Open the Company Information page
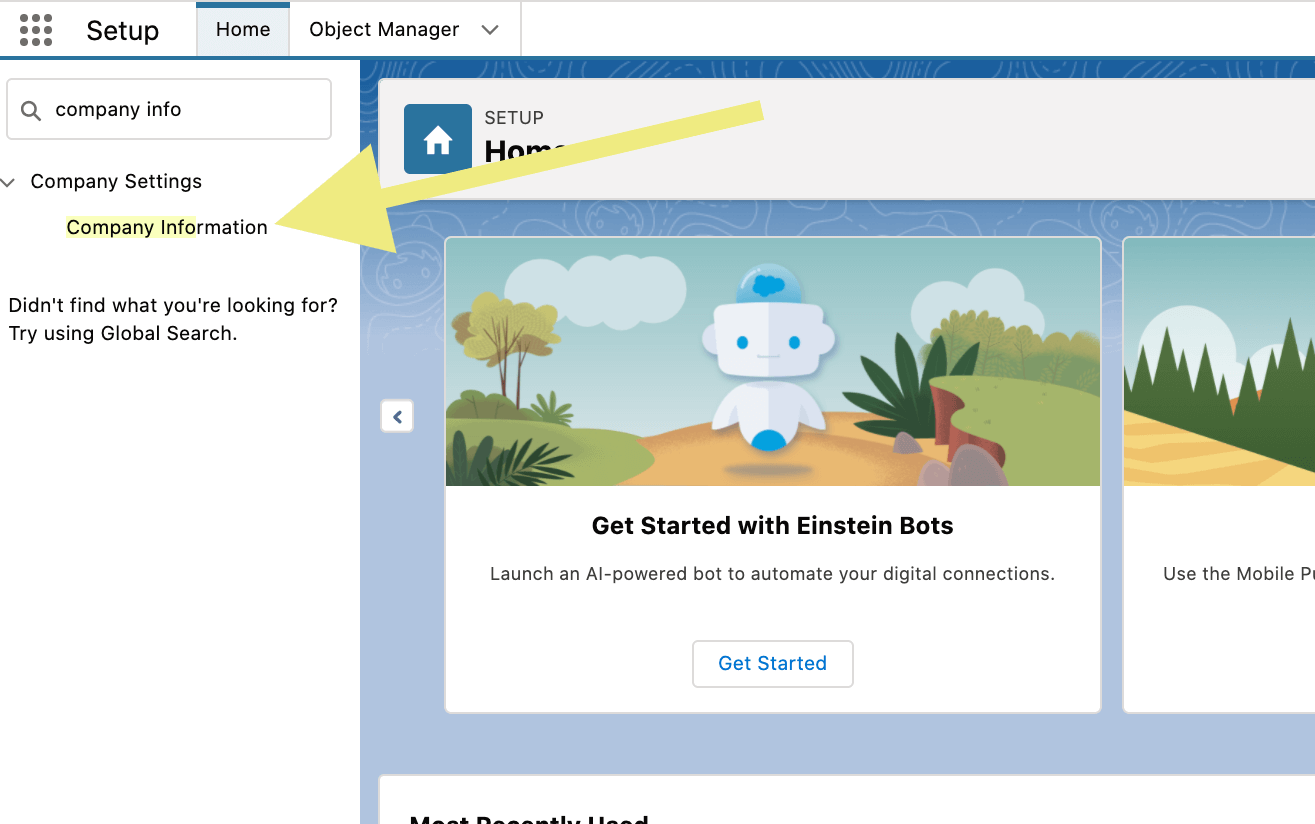Image resolution: width=1315 pixels, height=824 pixels. pos(166,227)
